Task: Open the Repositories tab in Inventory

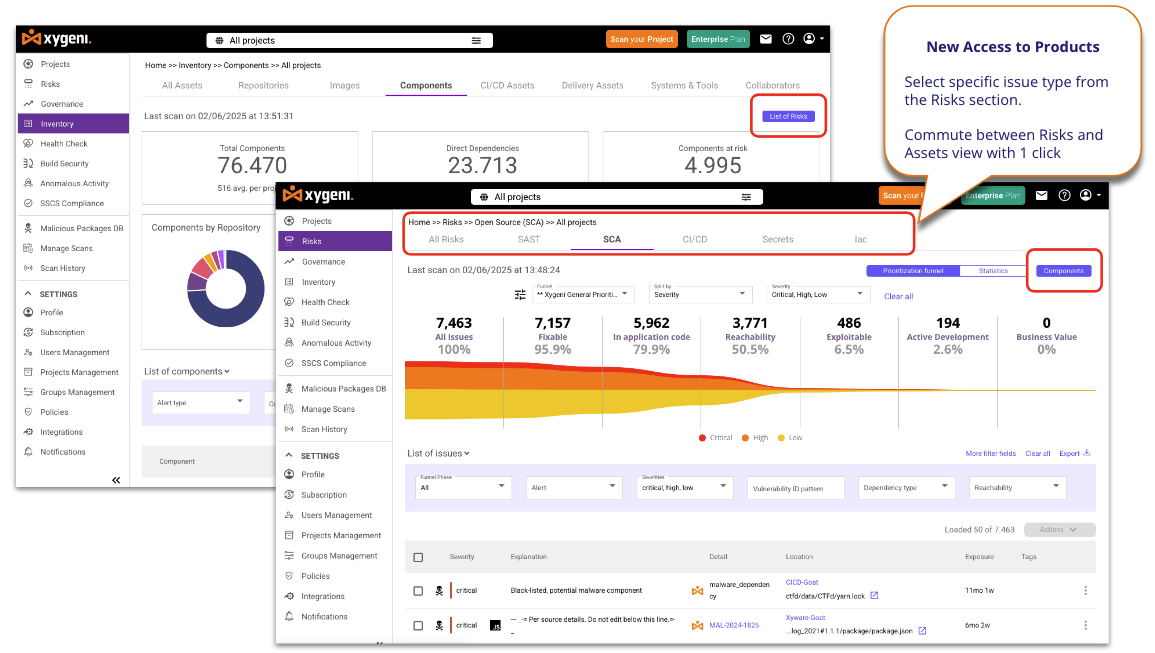Action: 263,85
